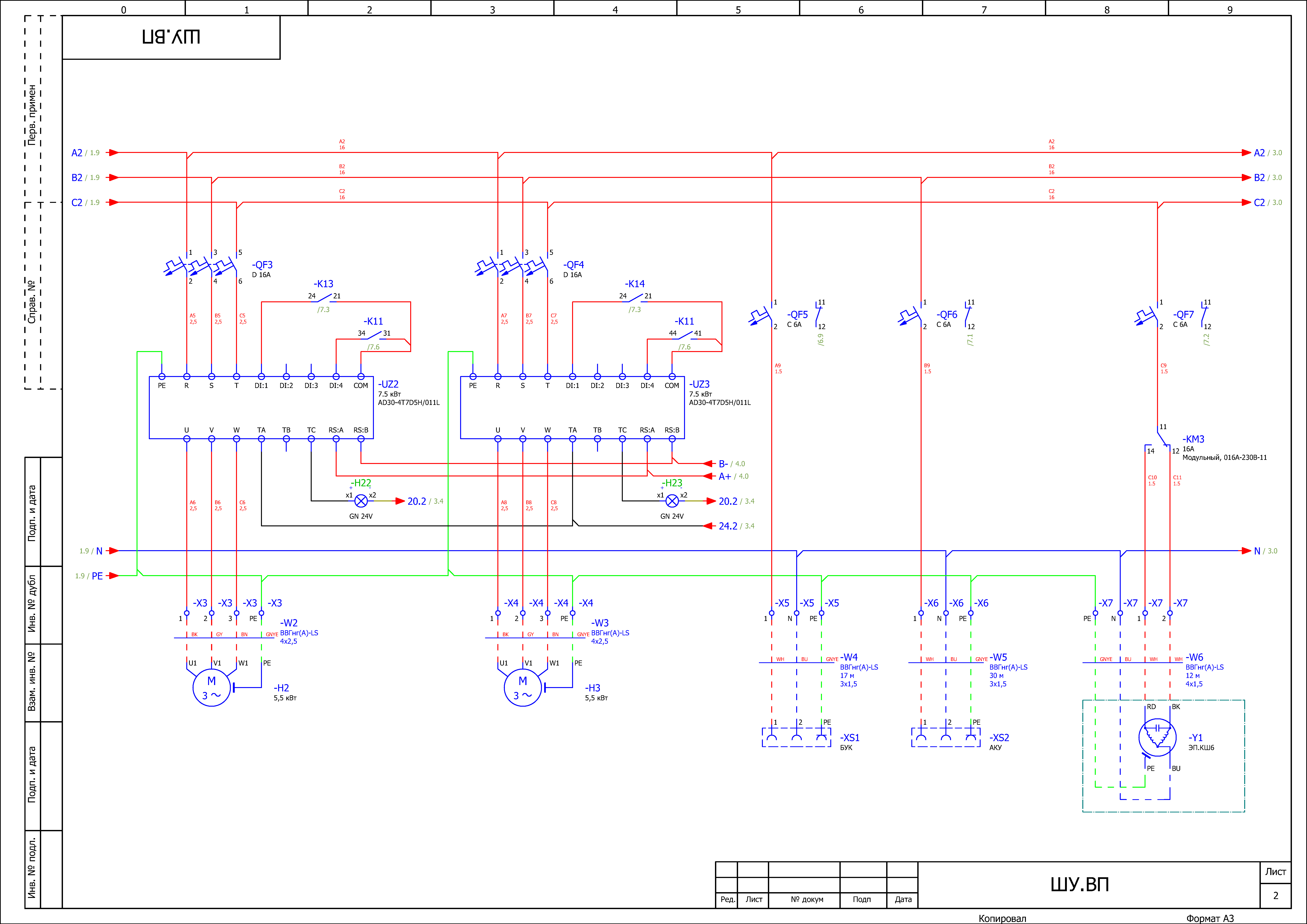1307x924 pixels.
Task: Select the H22 indicator lamp symbol
Action: click(x=361, y=501)
